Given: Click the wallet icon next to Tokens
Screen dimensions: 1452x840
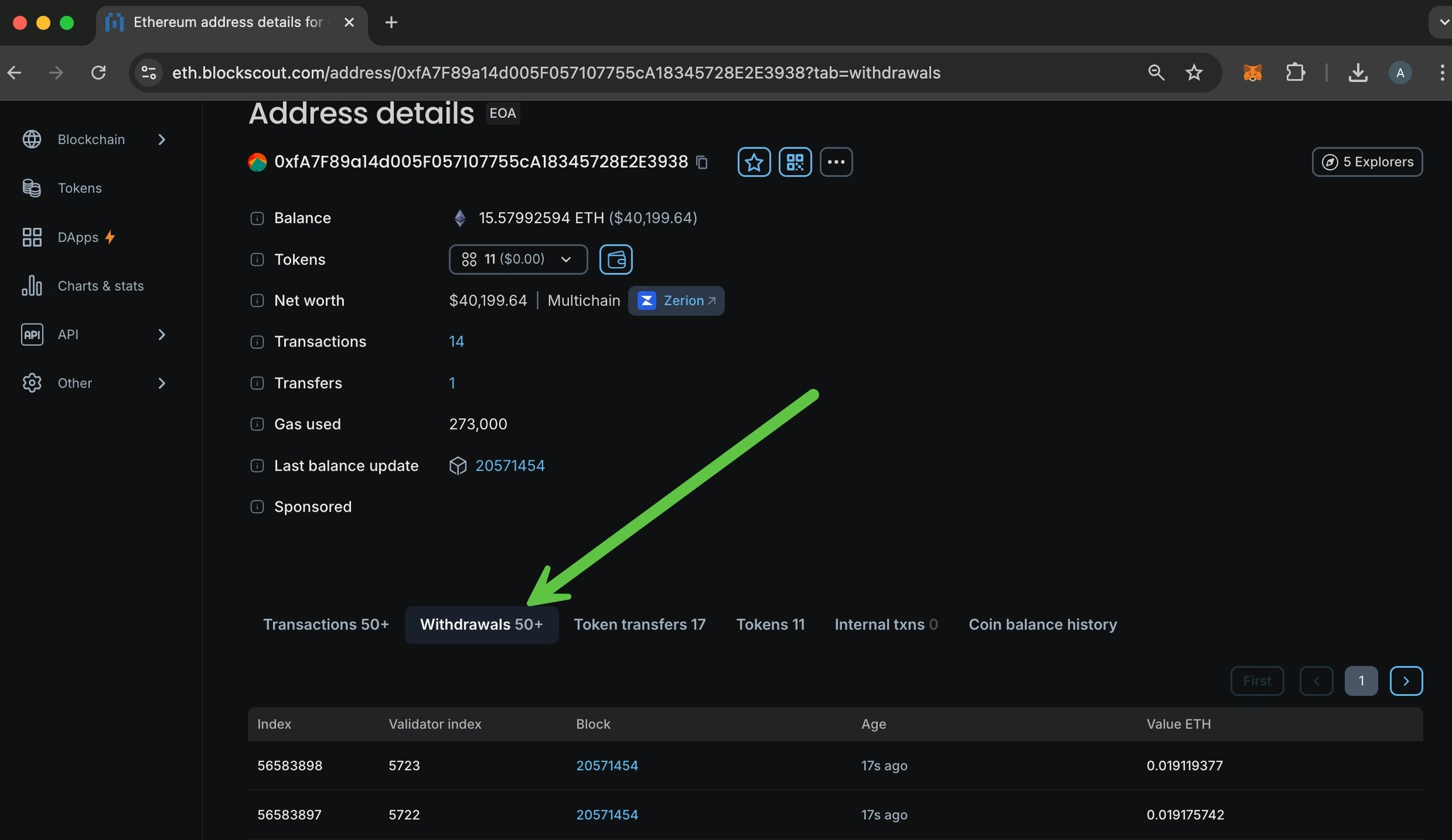Looking at the screenshot, I should [616, 259].
